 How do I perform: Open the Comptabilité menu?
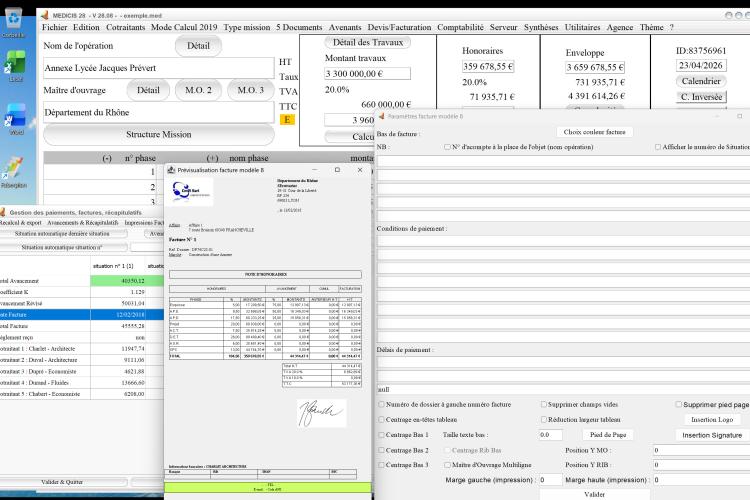(x=460, y=27)
